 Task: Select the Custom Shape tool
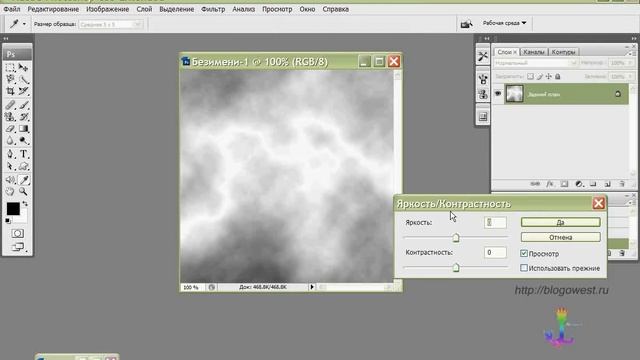[23, 166]
